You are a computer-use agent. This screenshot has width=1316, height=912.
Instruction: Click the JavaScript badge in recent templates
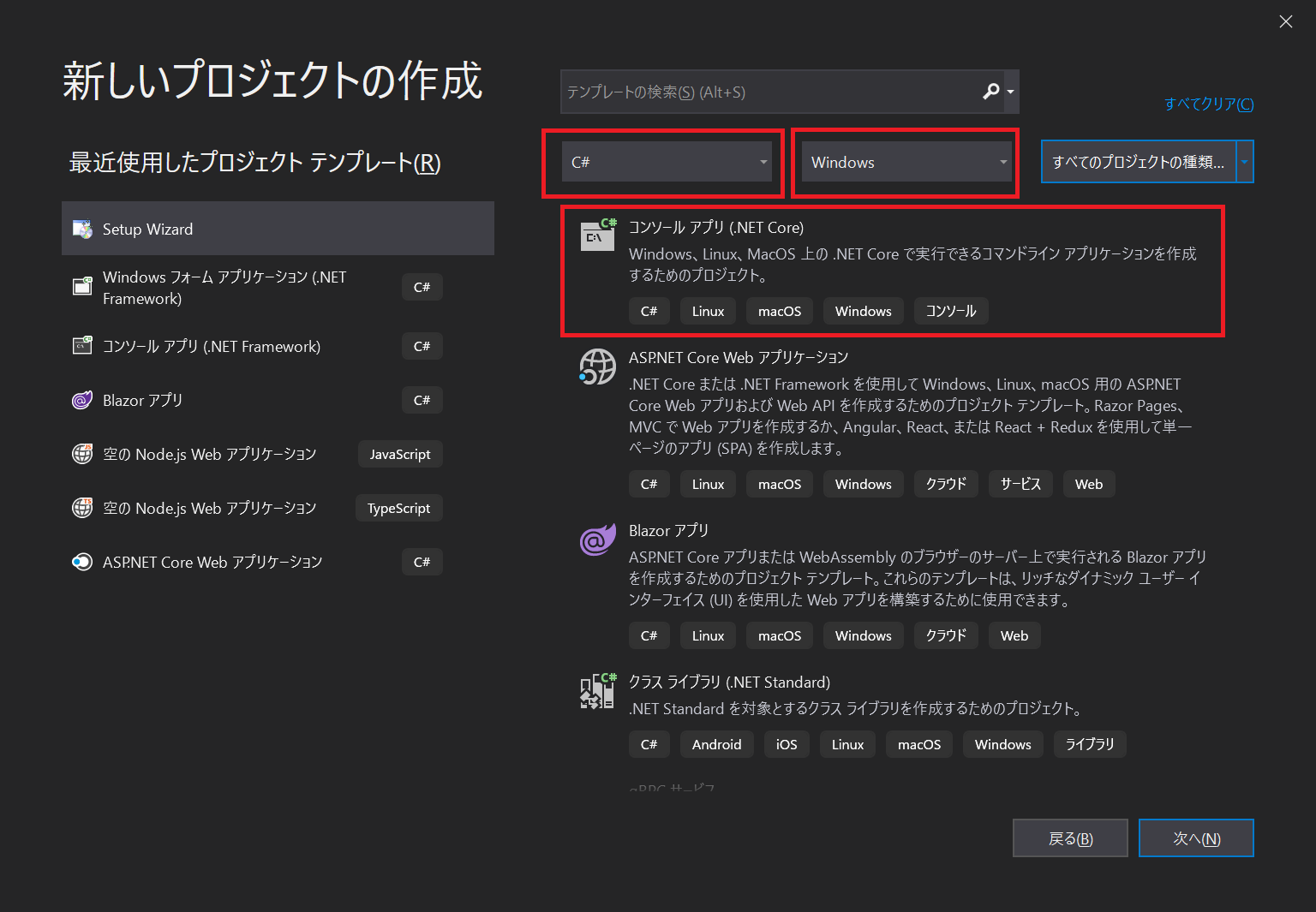400,454
